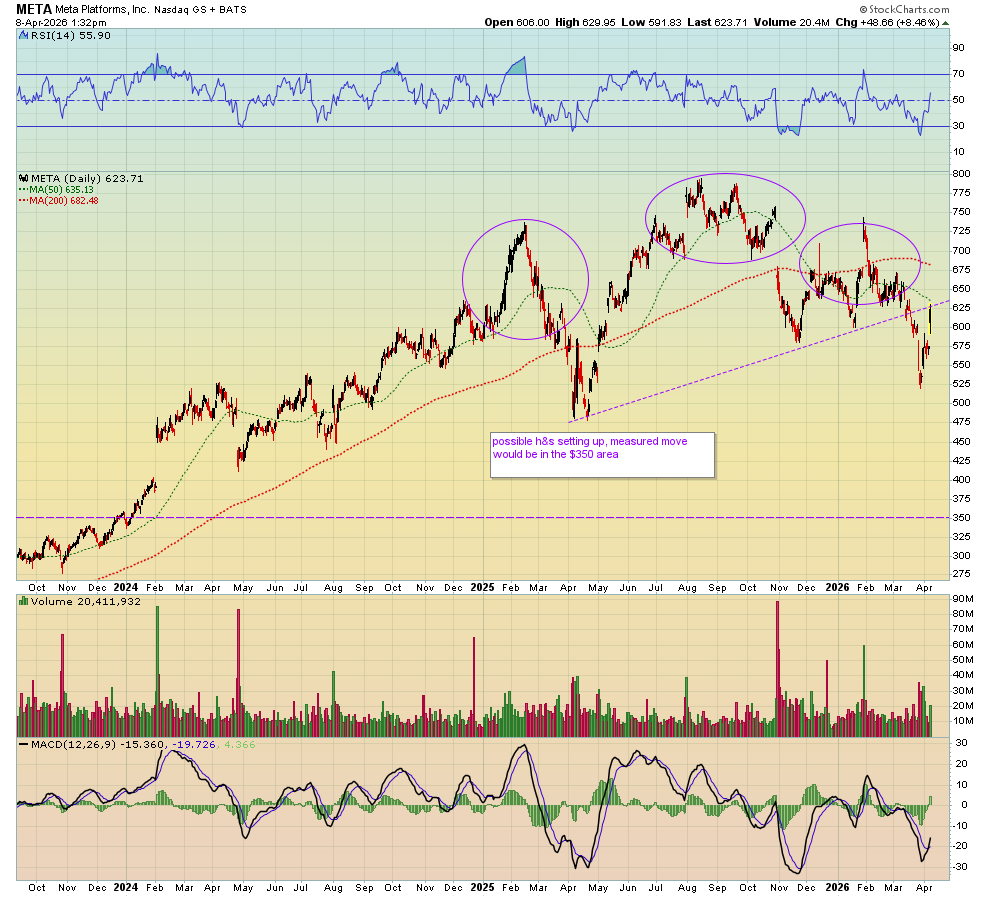
Task: Click the RSI '30' axis label
Action: click(x=958, y=126)
